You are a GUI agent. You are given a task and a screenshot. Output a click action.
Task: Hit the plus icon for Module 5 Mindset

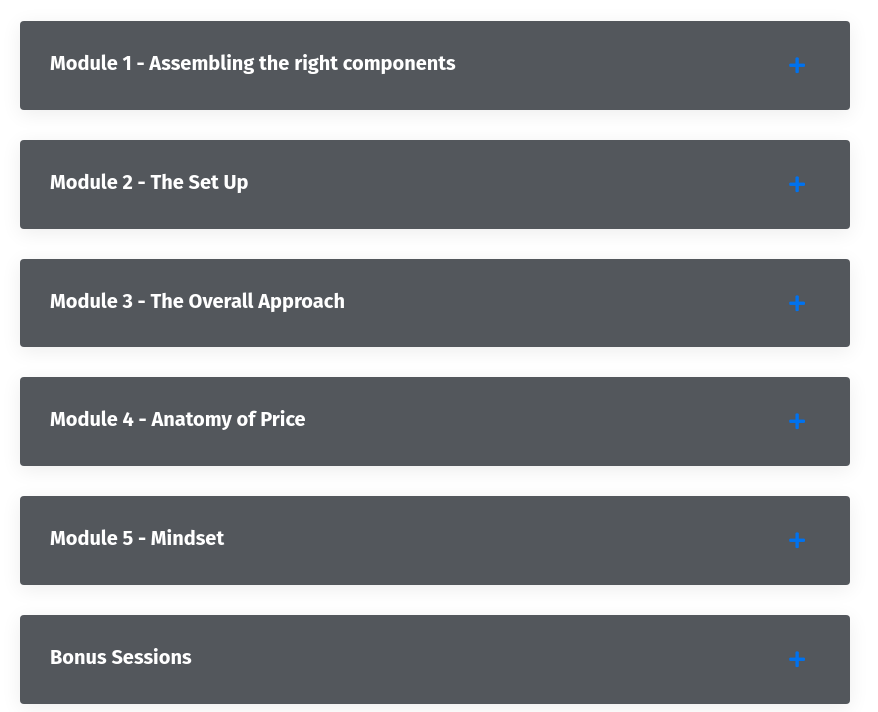(x=797, y=541)
